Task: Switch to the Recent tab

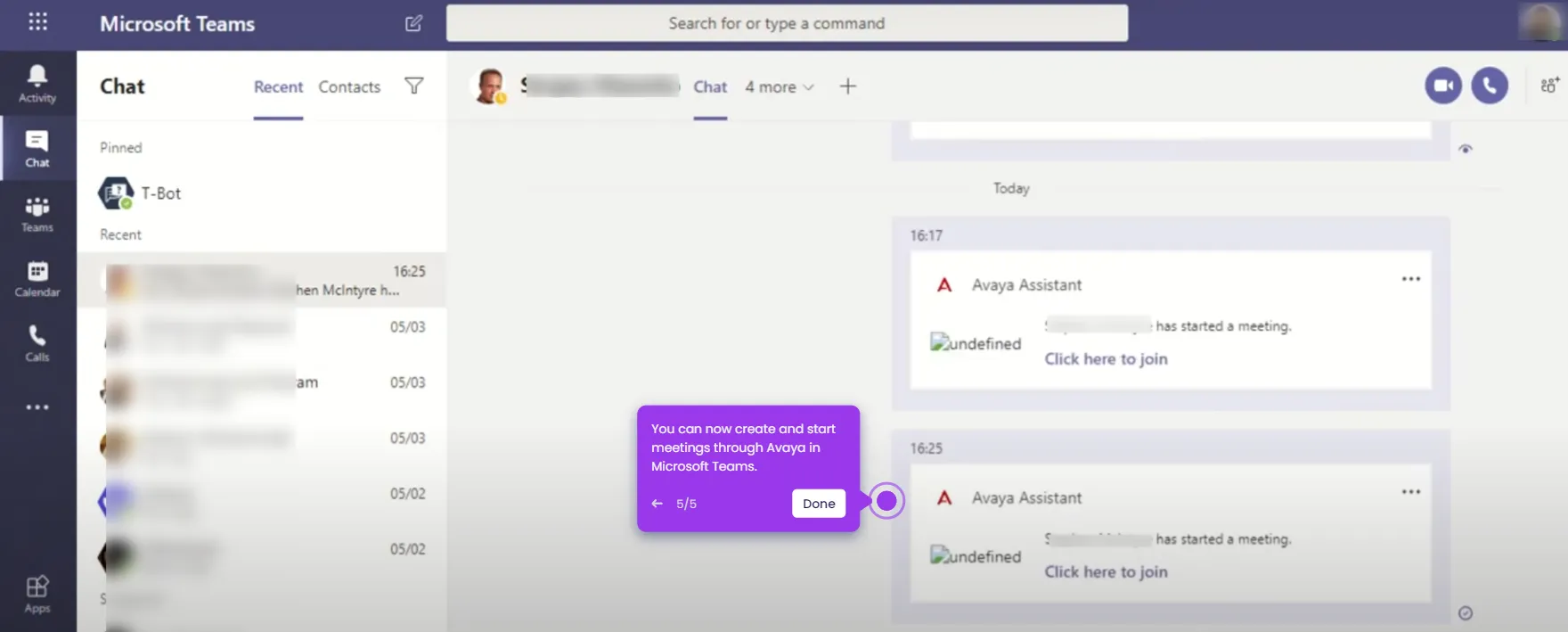Action: tap(278, 86)
